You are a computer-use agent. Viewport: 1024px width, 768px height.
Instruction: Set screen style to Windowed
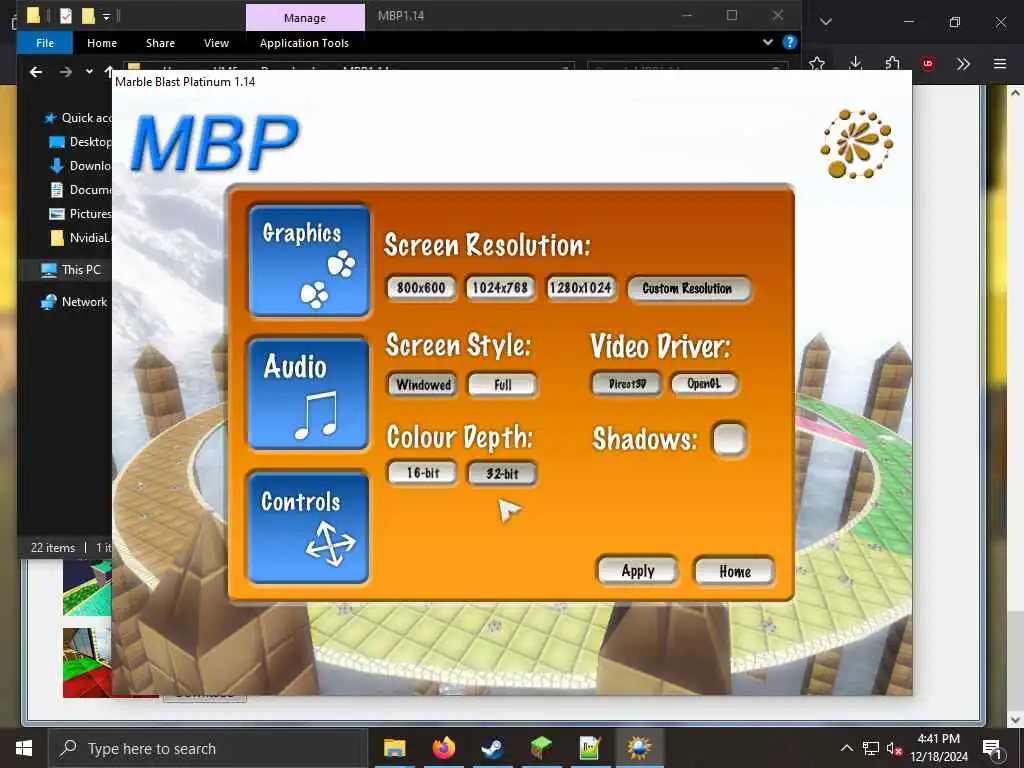[x=423, y=385]
